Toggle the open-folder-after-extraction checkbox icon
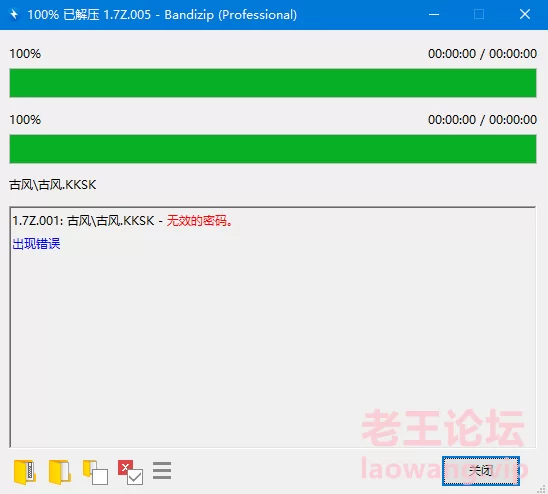This screenshot has width=548, height=494. click(95, 472)
